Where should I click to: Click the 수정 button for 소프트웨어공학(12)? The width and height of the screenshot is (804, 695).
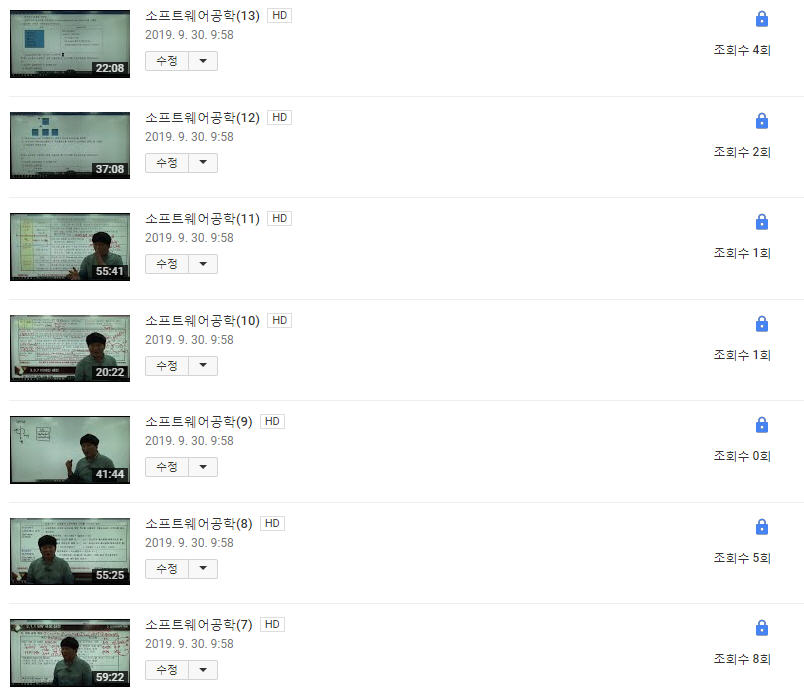[167, 163]
